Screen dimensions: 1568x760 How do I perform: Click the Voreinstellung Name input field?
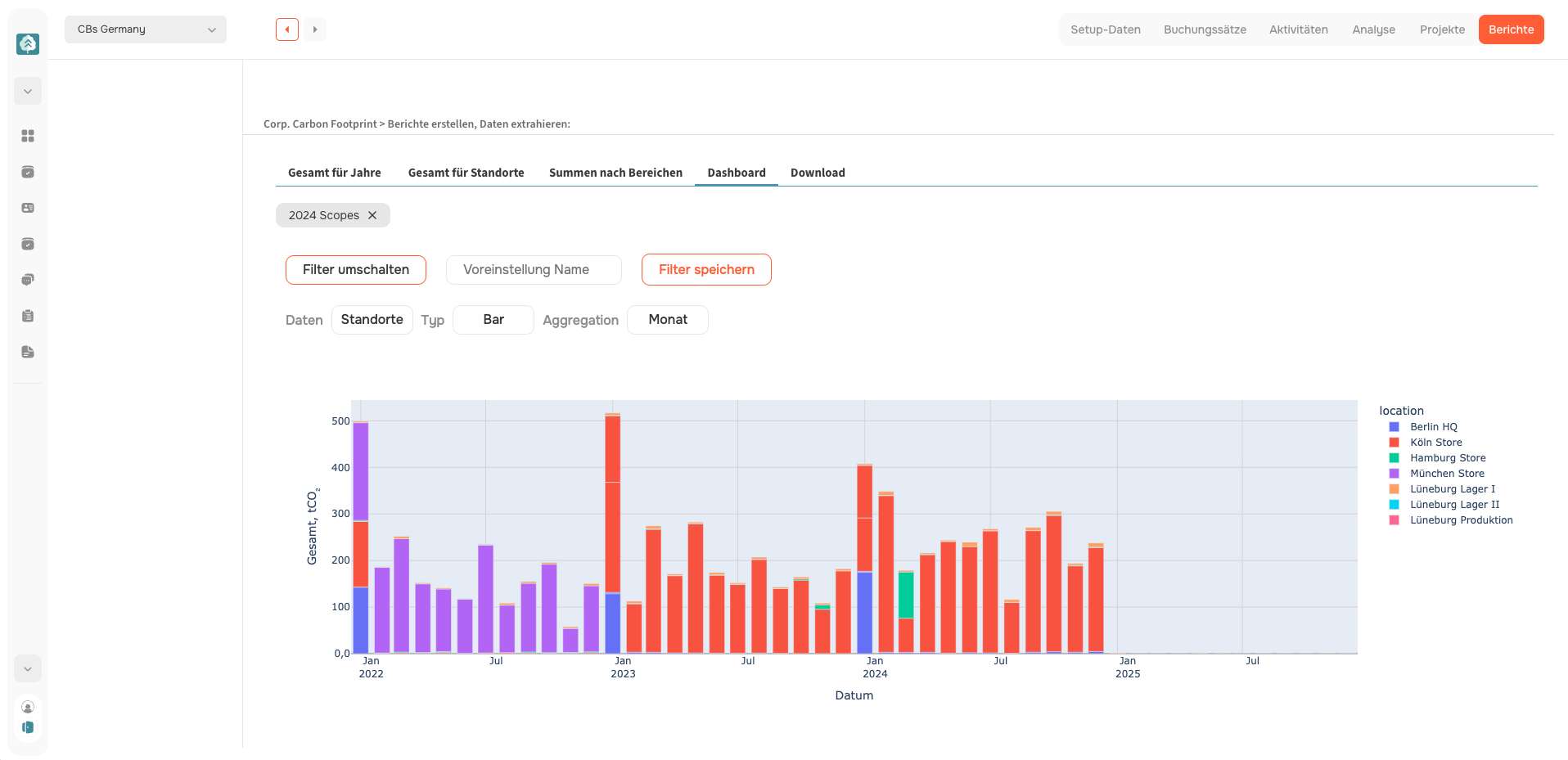point(534,270)
